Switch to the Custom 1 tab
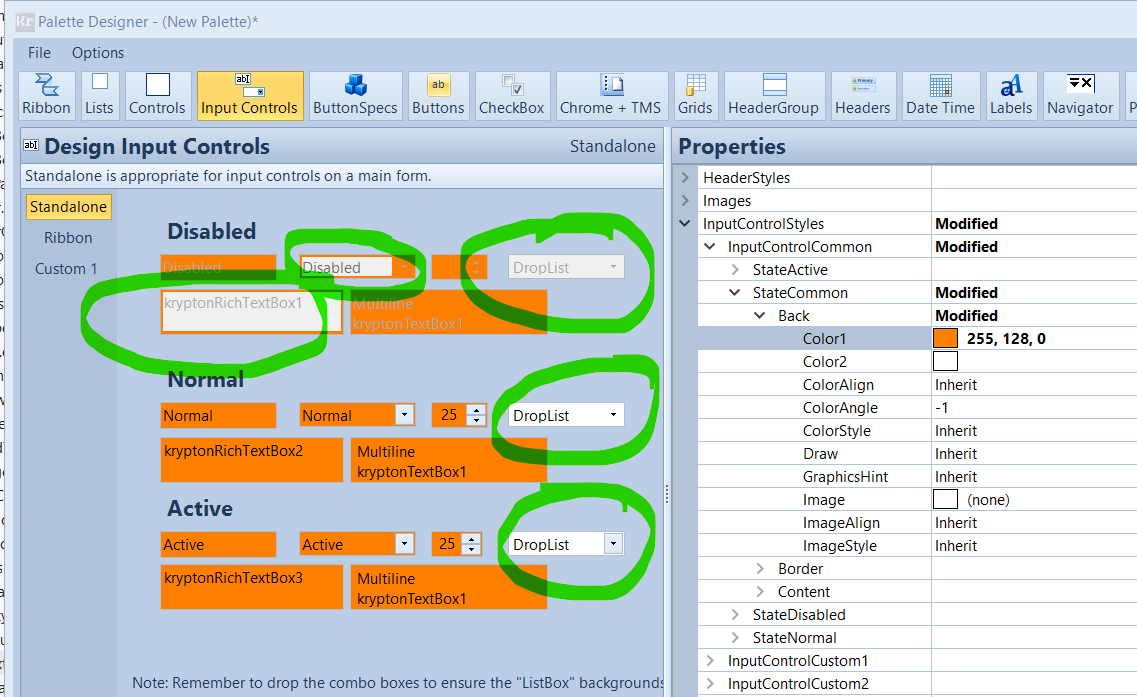This screenshot has height=697, width=1137. [66, 268]
